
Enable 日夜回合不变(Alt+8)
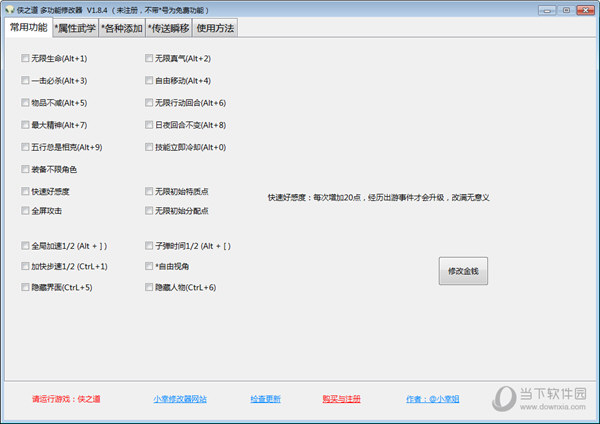coord(149,125)
